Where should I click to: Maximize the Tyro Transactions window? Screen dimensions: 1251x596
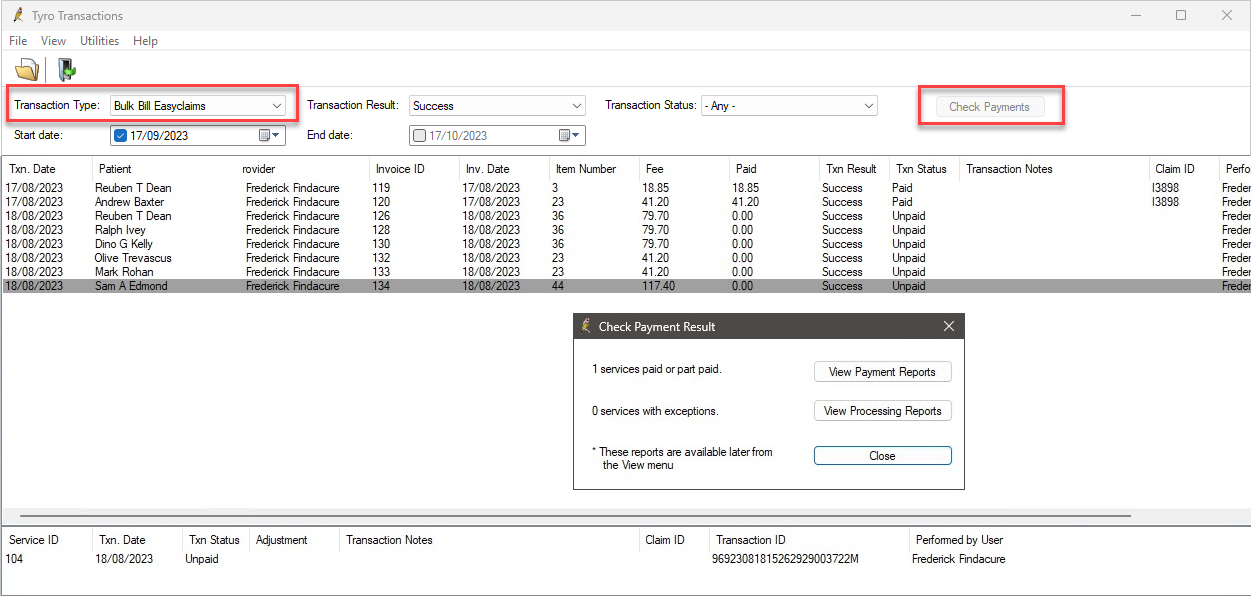click(x=1181, y=15)
